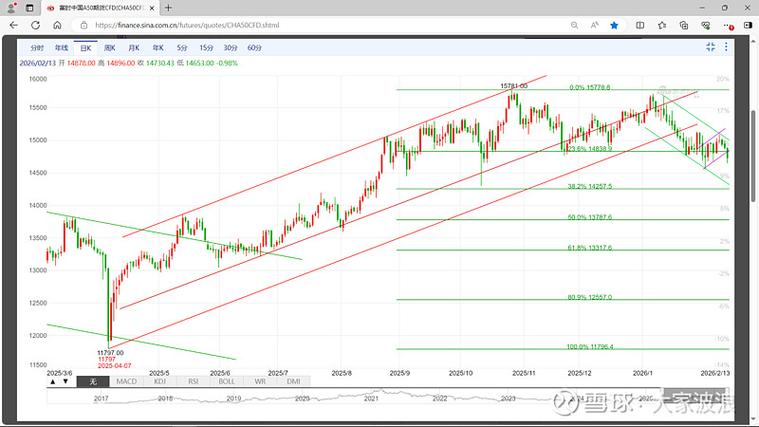
Task: Show the RSI indicator
Action: coord(193,381)
